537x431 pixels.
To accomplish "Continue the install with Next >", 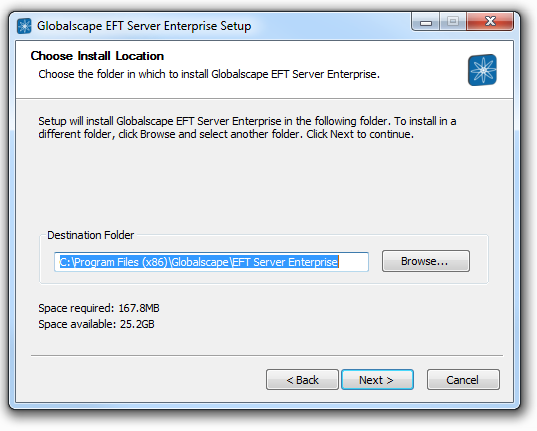I will pyautogui.click(x=377, y=380).
